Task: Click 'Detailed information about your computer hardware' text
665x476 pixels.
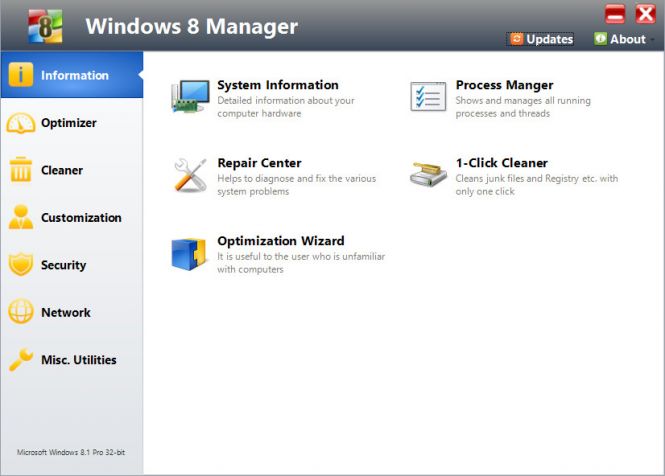Action: point(286,107)
